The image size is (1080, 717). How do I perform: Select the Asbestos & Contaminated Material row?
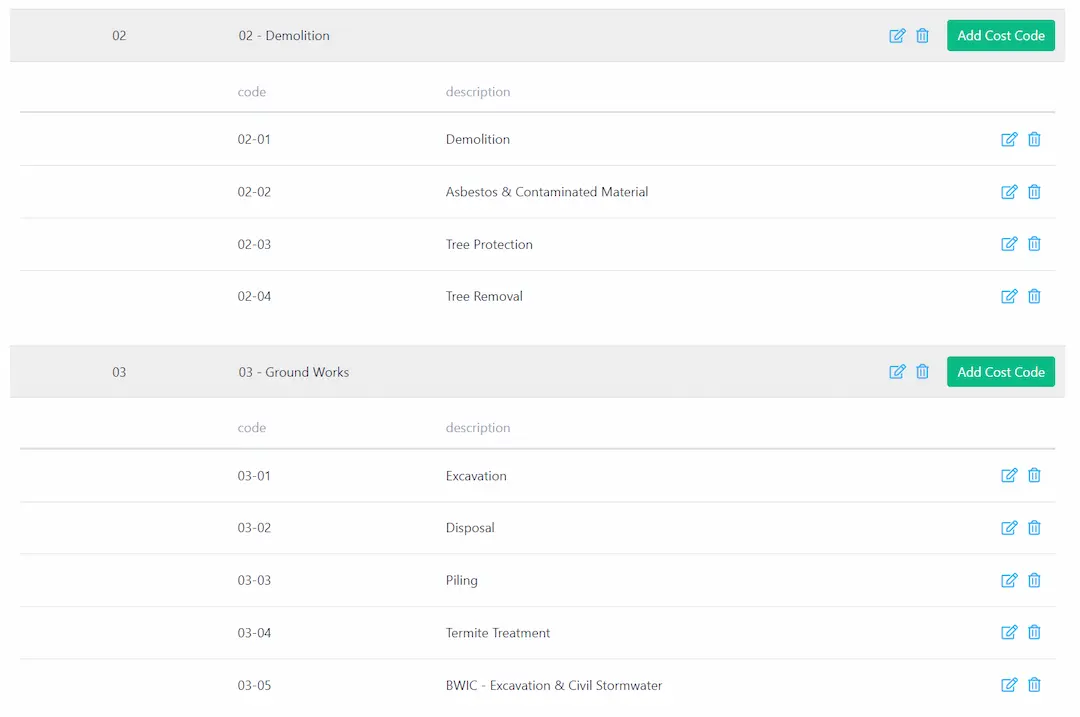546,192
